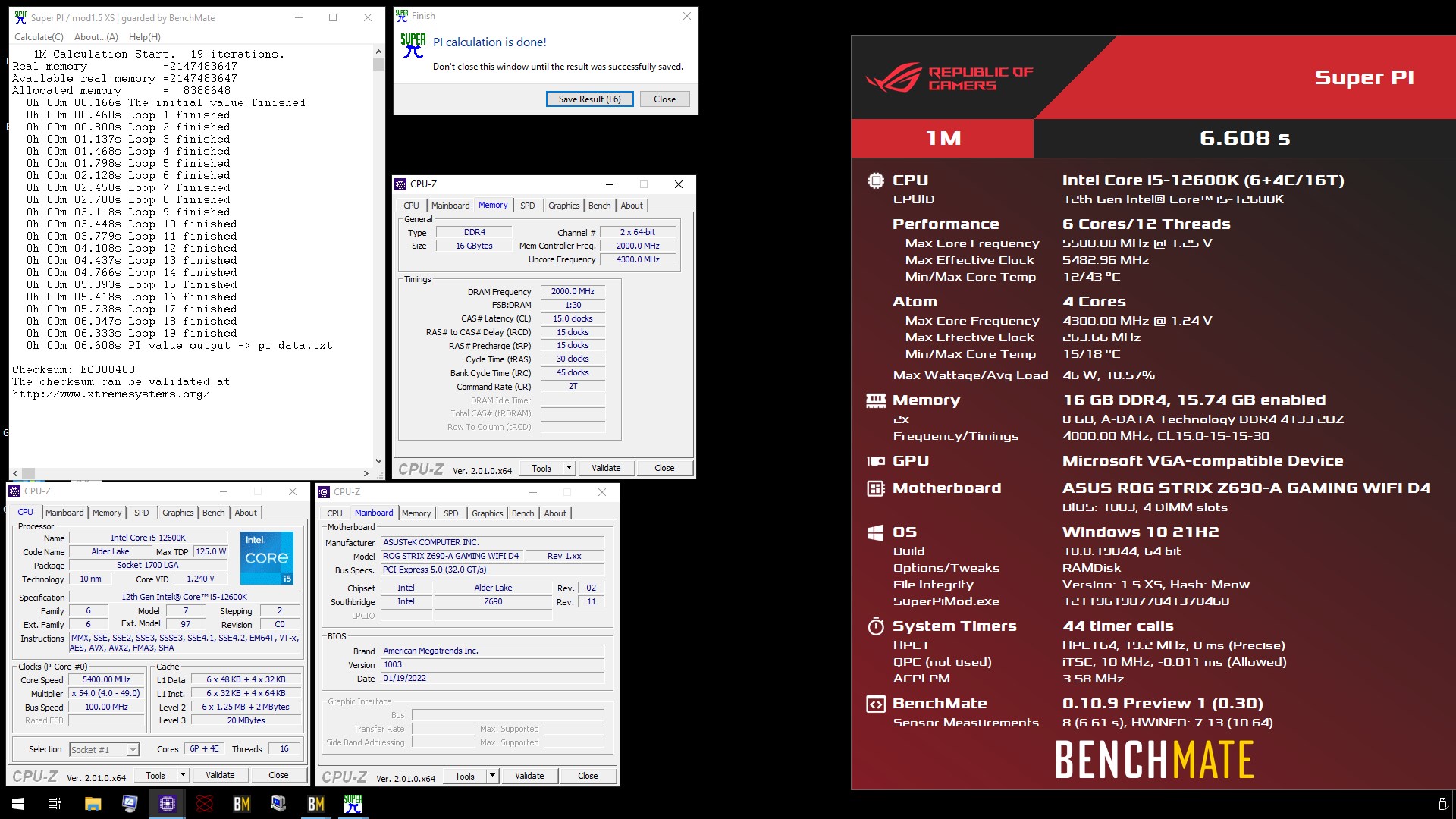Click the computer monitor taskbar icon
Image resolution: width=1456 pixels, height=819 pixels.
click(130, 804)
